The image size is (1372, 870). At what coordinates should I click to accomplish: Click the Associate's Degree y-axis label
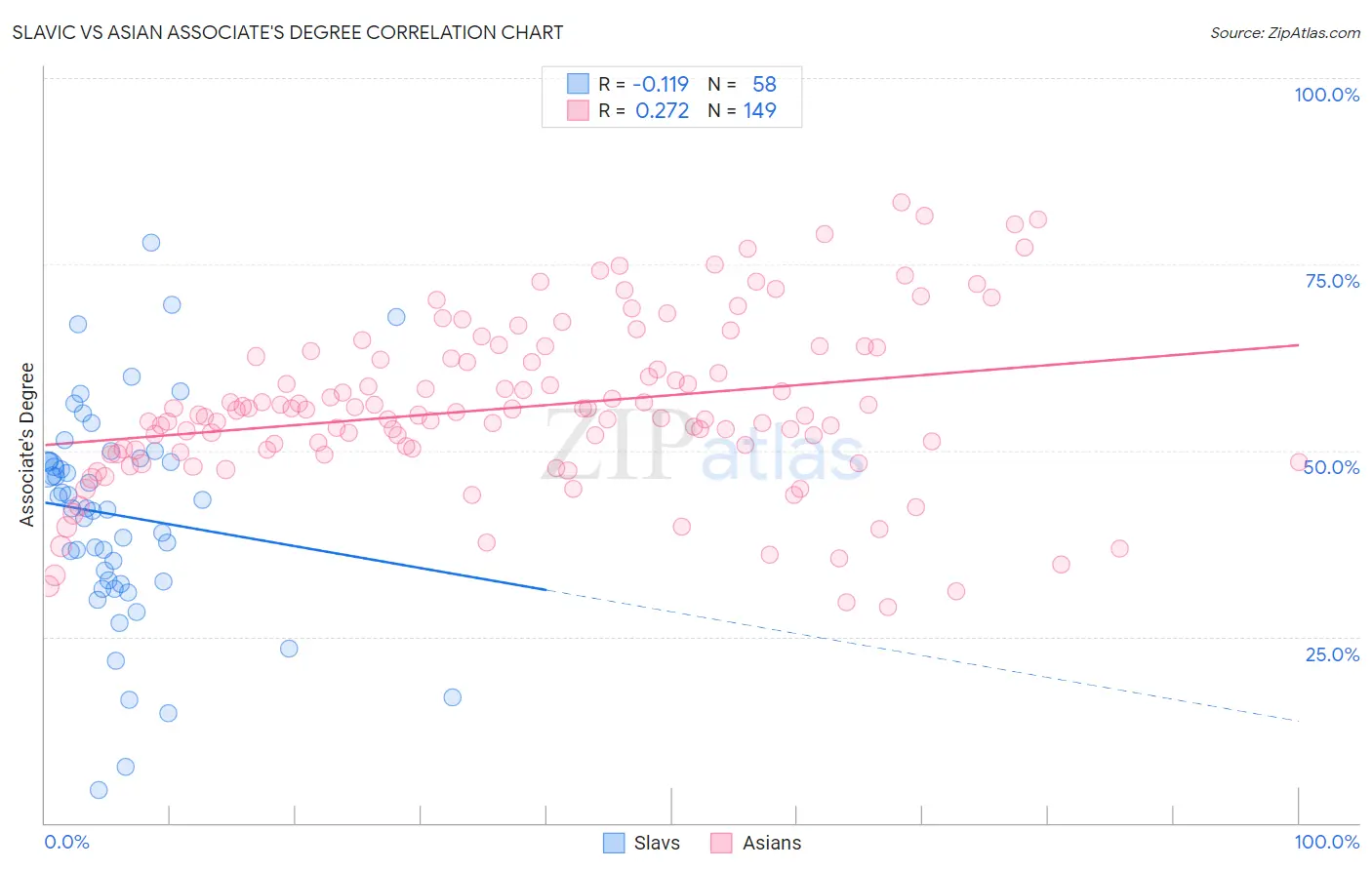coord(27,445)
